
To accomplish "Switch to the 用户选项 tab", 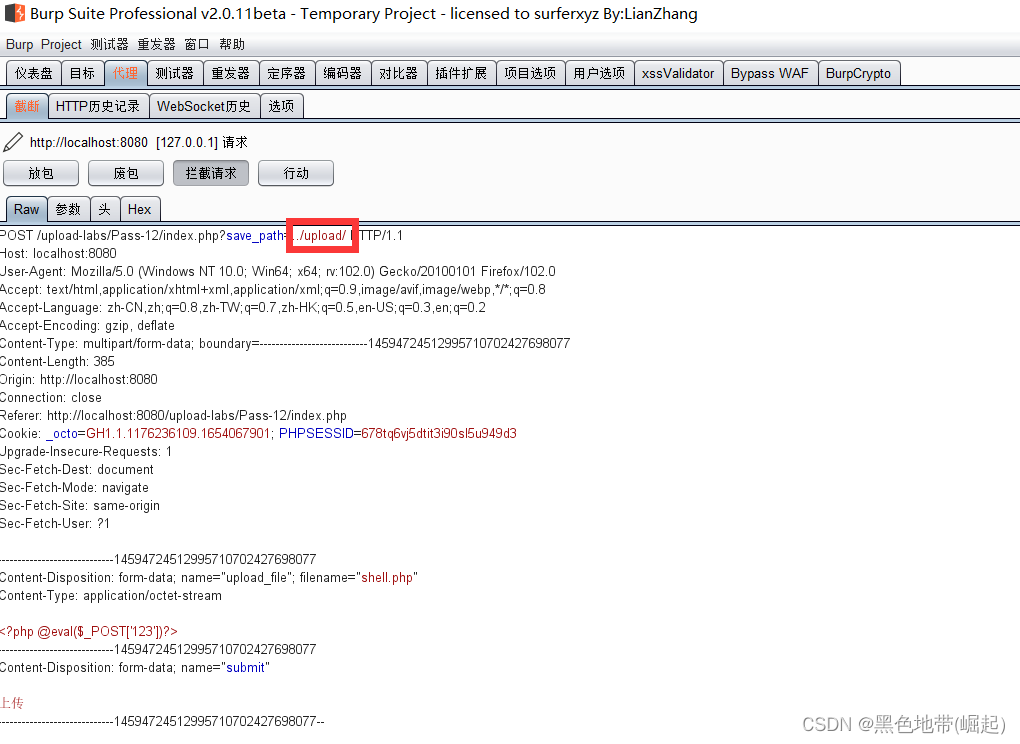I will pos(599,73).
